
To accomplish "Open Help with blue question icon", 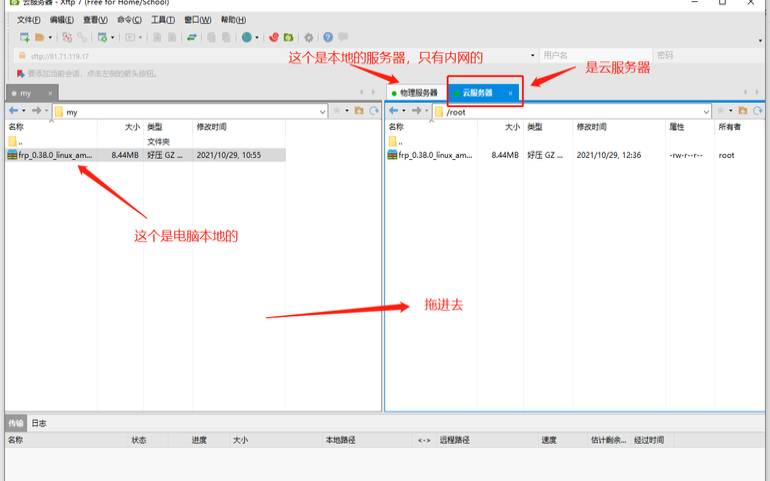I will [328, 37].
